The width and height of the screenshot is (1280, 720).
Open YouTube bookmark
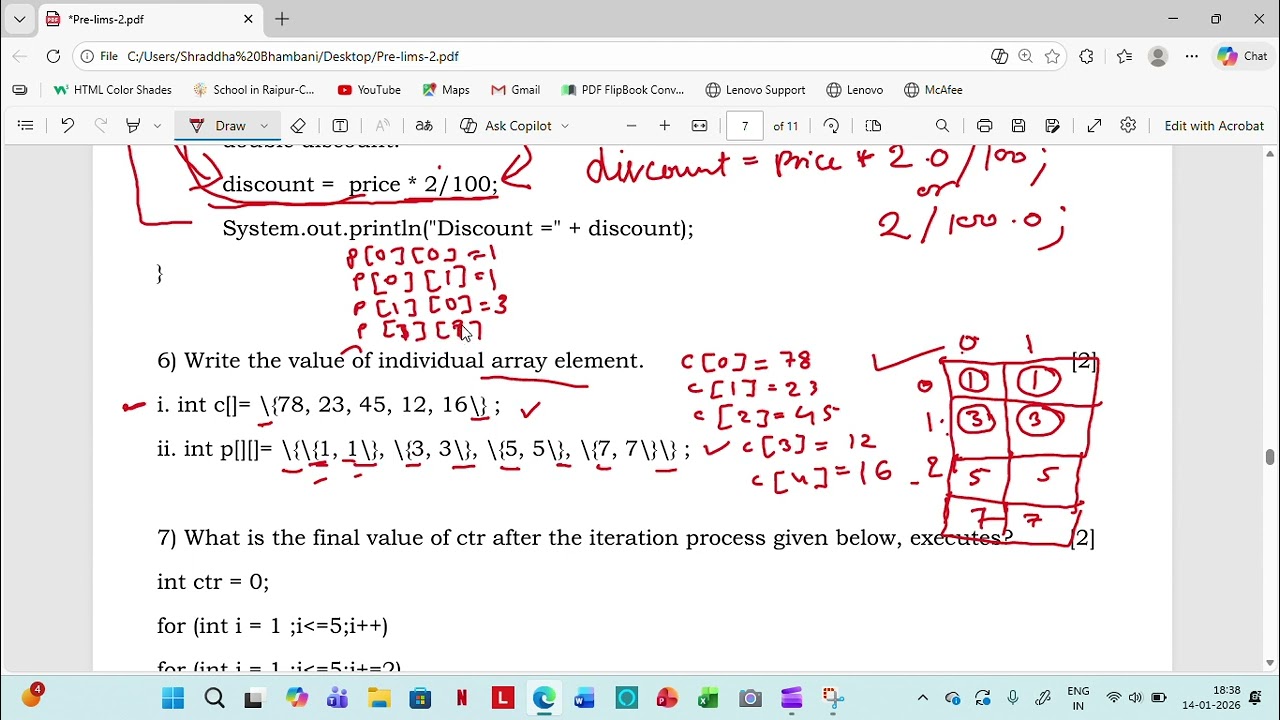point(369,90)
